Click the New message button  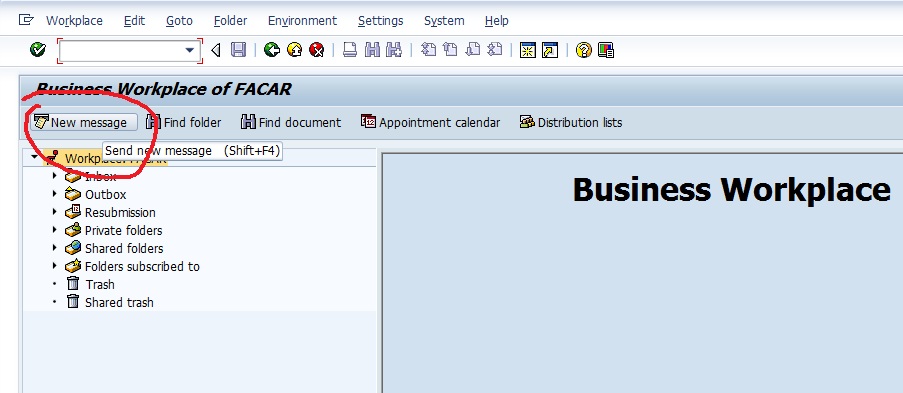coord(84,122)
